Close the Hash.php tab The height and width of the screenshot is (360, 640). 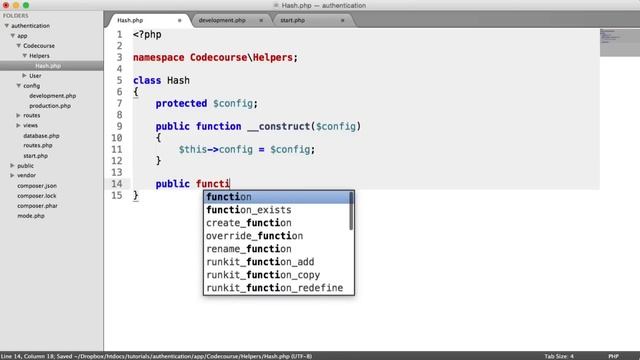pos(180,20)
